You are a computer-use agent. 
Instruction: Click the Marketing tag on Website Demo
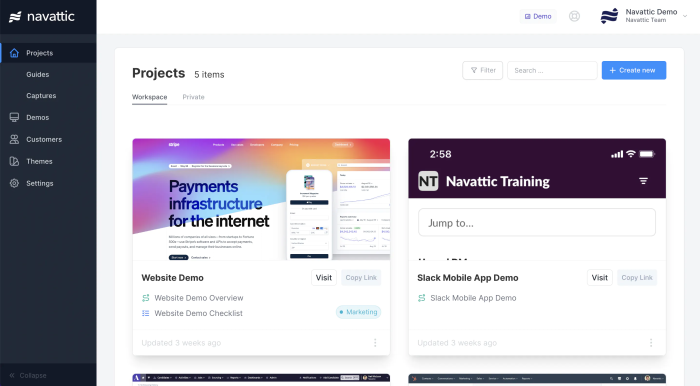click(358, 312)
